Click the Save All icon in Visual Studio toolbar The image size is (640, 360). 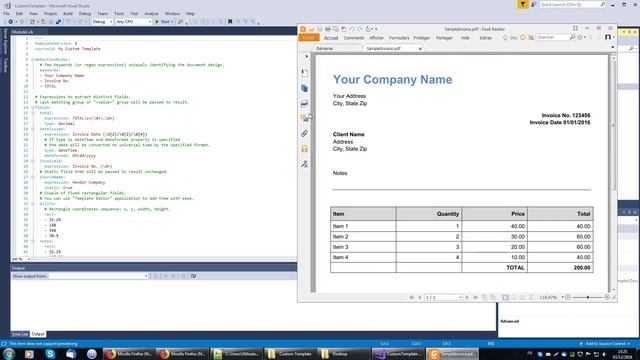[58, 22]
